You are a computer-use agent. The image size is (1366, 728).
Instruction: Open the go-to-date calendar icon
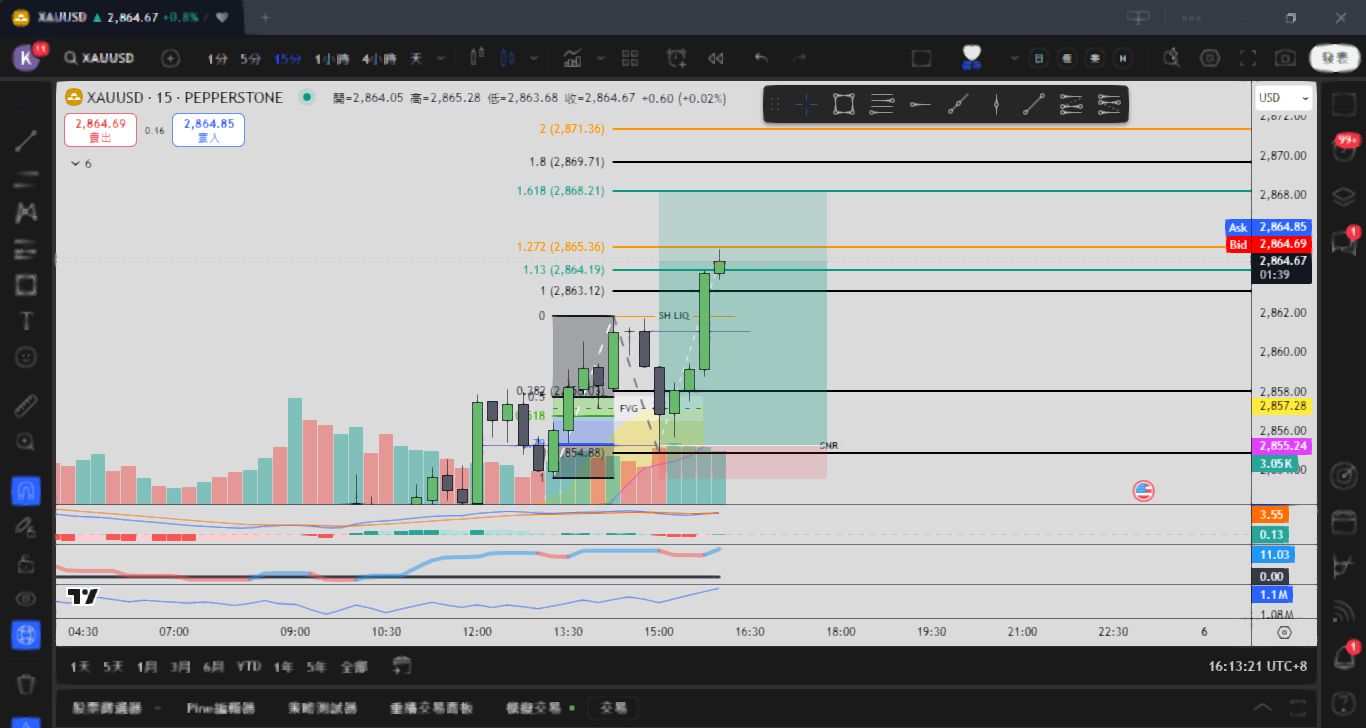coord(402,665)
